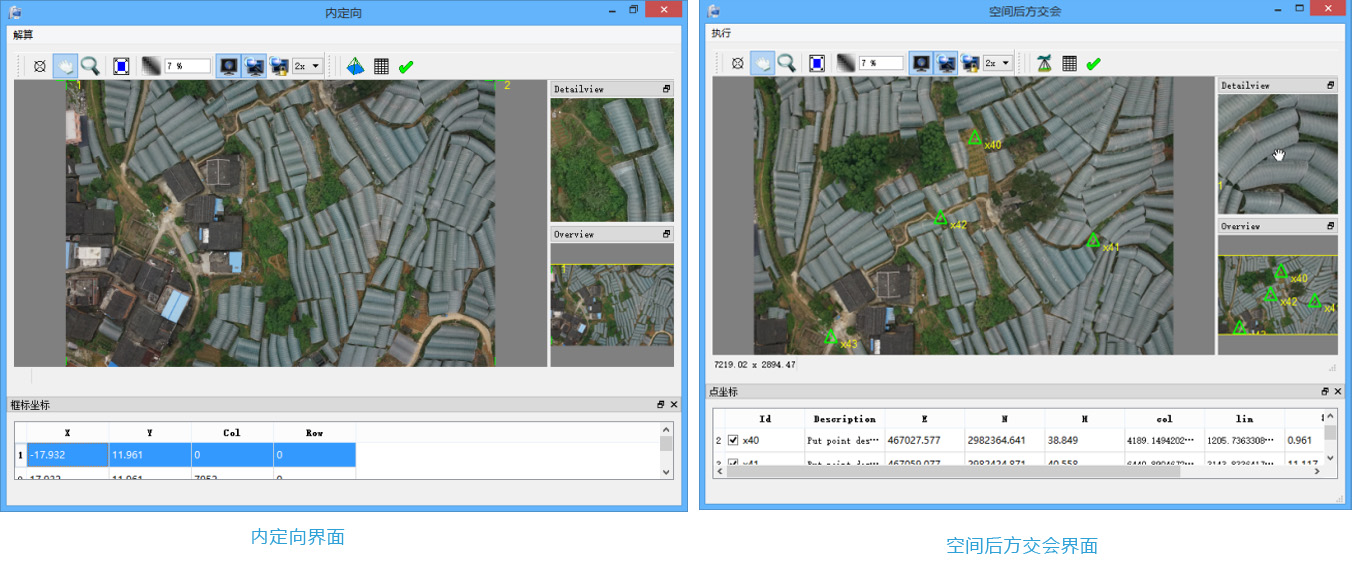Click the crosshair measure tool in 空间后方交会 toolbar

(738, 63)
